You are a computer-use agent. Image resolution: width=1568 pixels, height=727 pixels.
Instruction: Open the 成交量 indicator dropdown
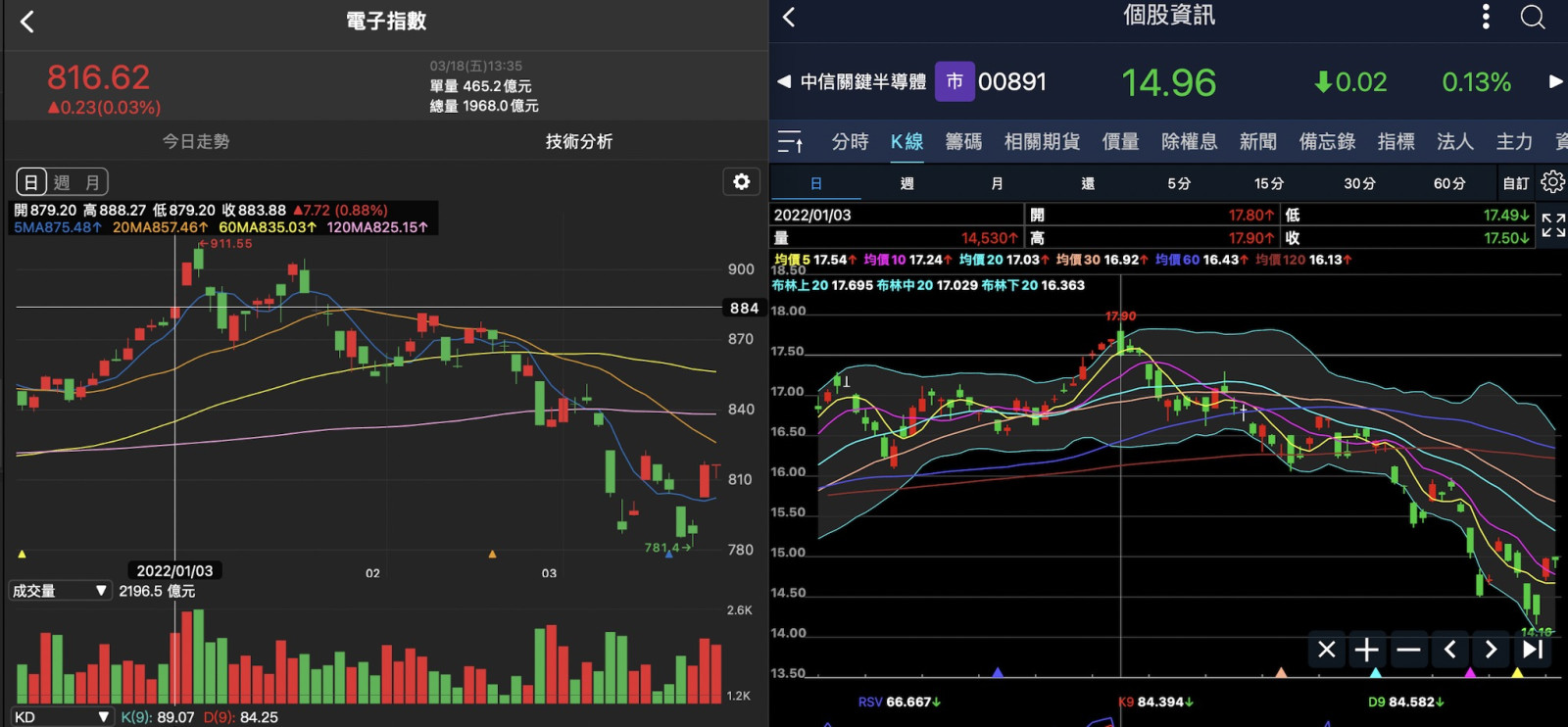coord(59,591)
